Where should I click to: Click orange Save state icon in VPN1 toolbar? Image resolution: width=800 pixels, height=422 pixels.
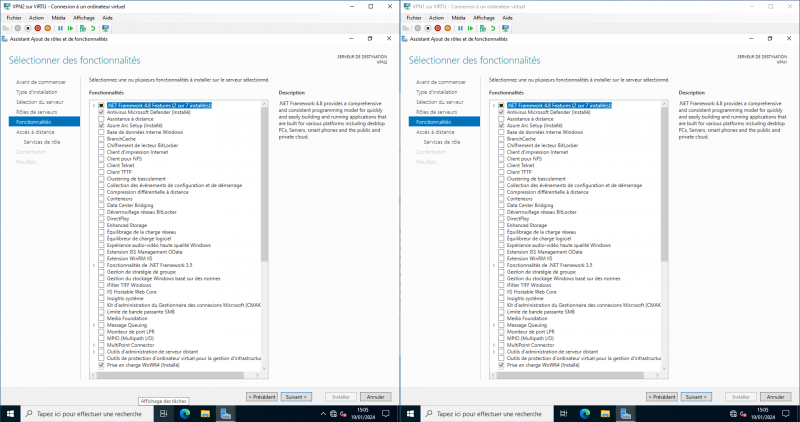click(447, 29)
